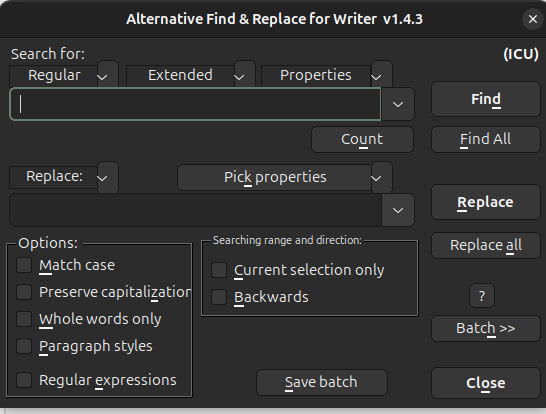Viewport: 546px width, 414px height.
Task: Click the question mark help button
Action: pyautogui.click(x=482, y=296)
